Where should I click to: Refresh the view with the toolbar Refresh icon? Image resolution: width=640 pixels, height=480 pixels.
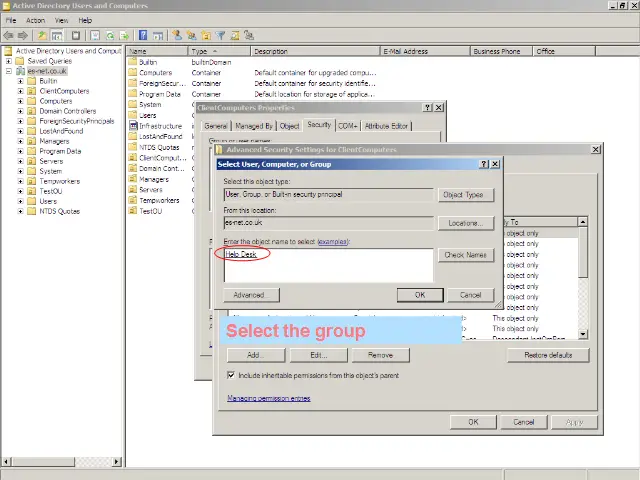(110, 36)
